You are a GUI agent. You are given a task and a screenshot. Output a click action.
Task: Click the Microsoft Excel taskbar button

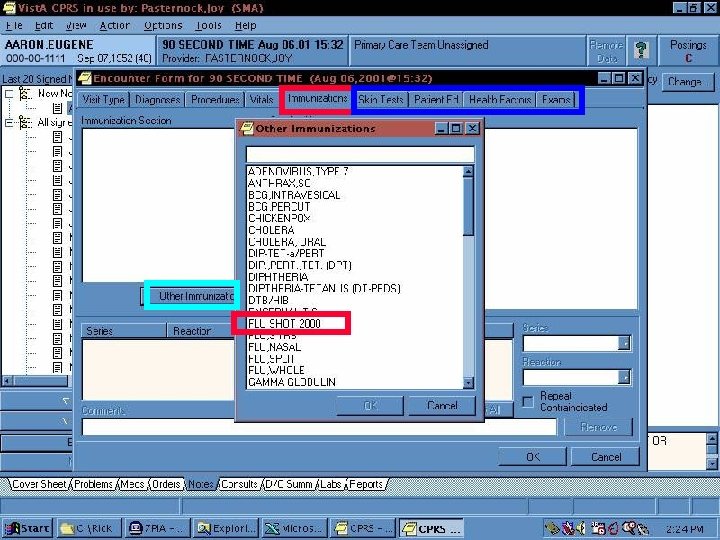click(x=294, y=529)
